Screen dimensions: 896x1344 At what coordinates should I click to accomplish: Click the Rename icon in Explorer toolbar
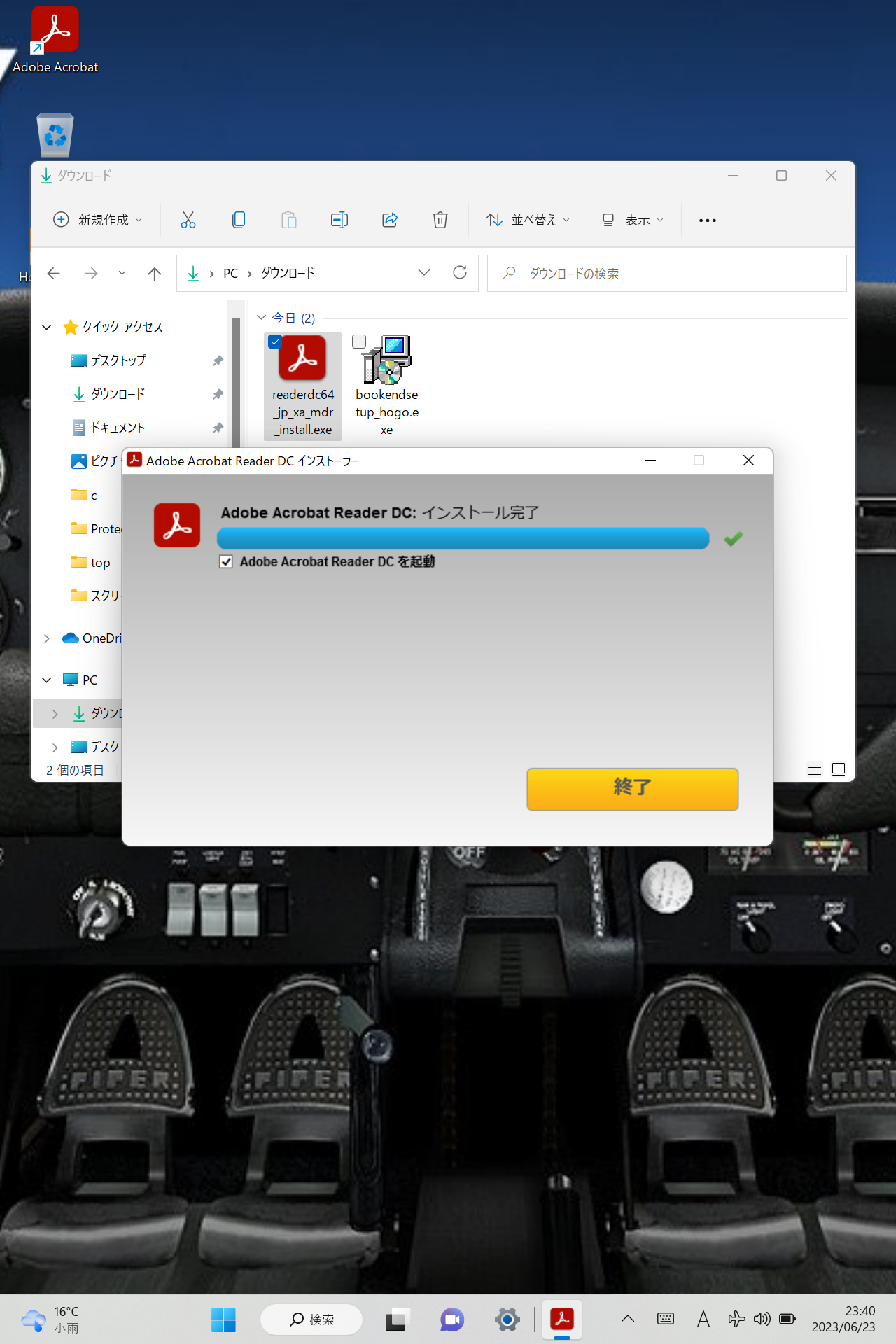339,220
